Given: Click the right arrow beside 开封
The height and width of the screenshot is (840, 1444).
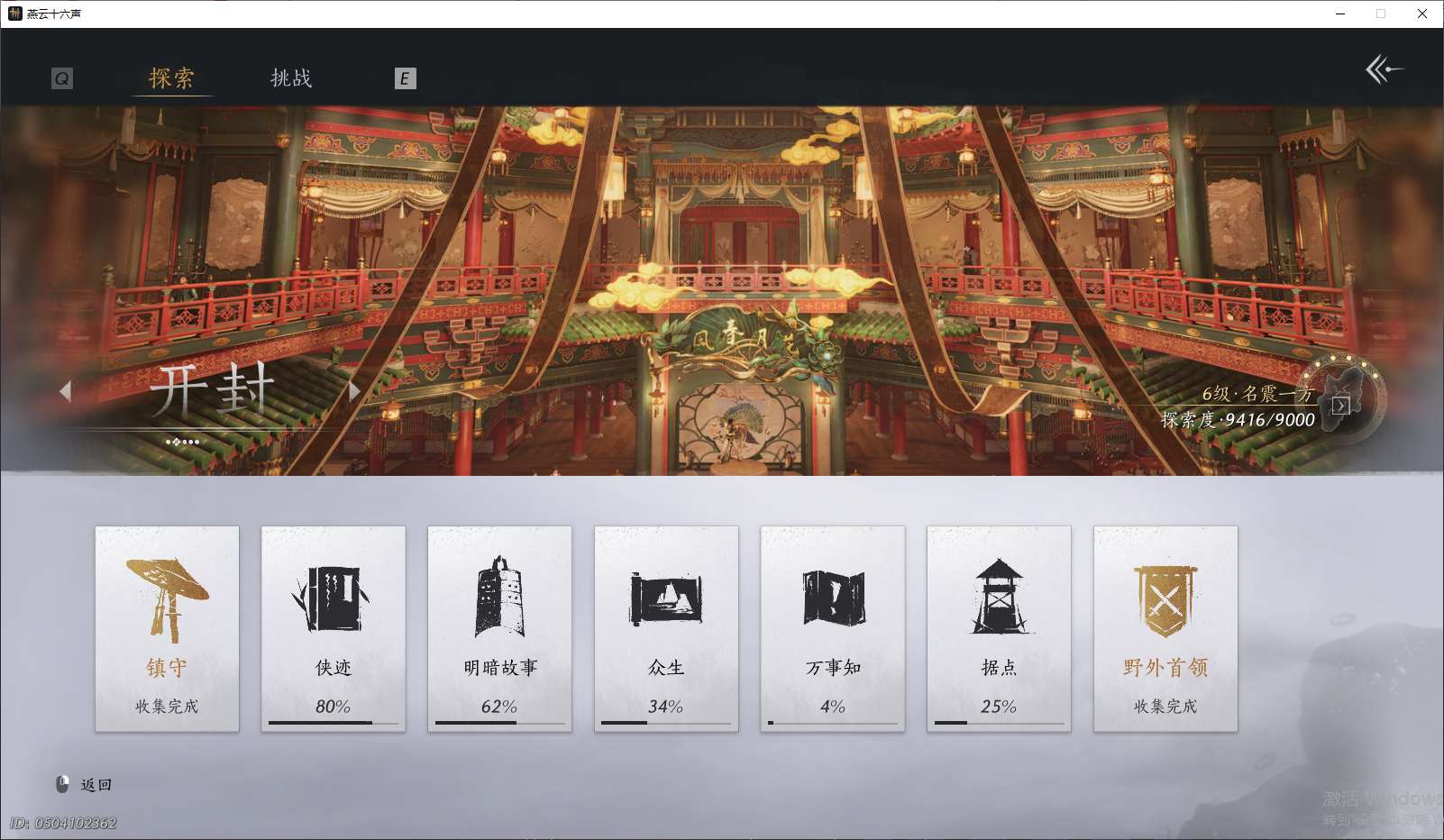Looking at the screenshot, I should [352, 390].
